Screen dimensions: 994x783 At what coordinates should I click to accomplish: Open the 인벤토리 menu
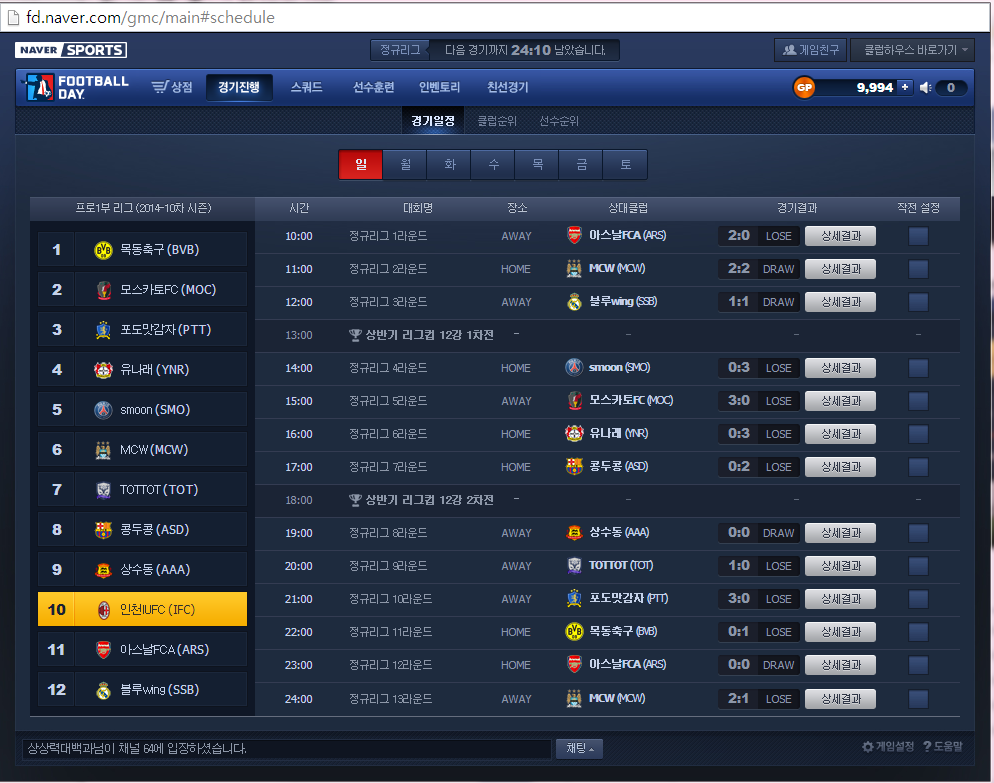[439, 87]
